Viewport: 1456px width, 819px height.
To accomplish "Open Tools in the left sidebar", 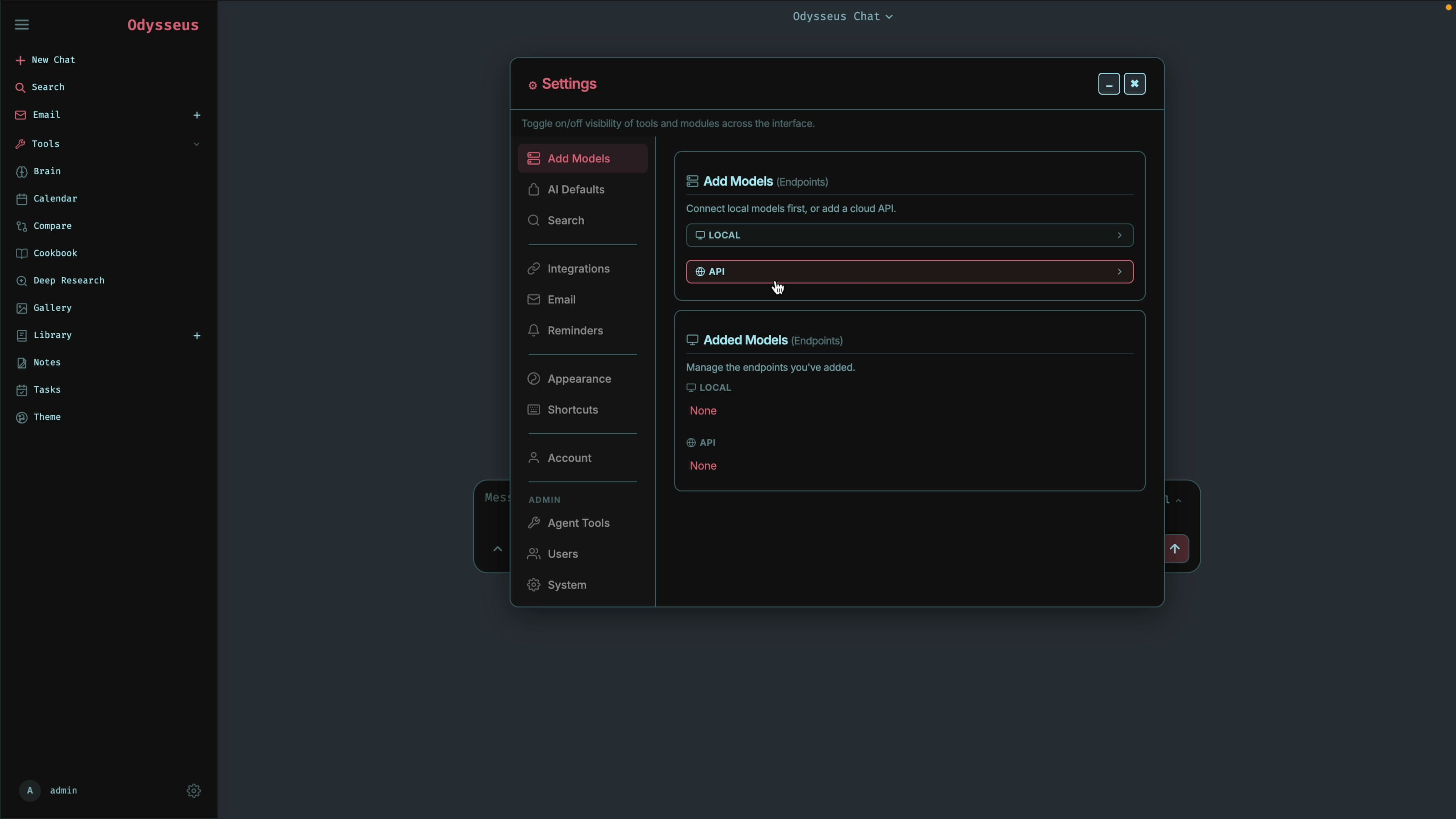I will [37, 144].
